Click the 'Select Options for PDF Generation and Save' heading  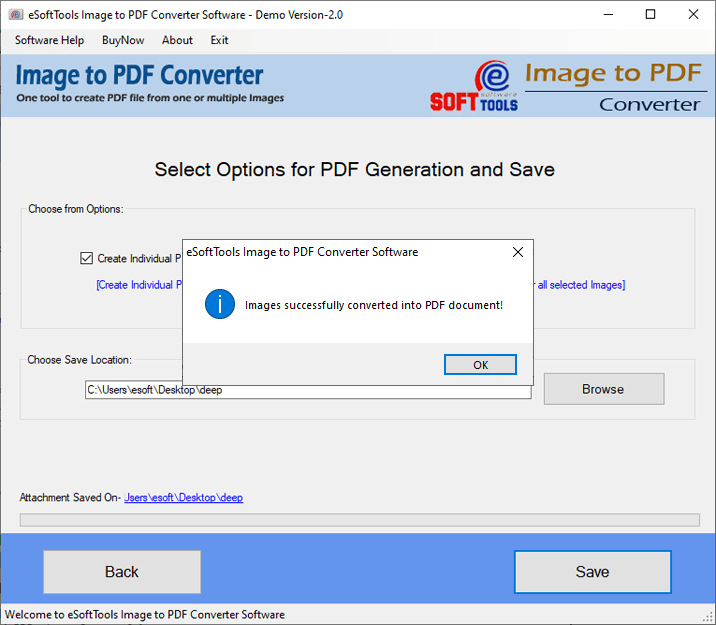point(354,170)
